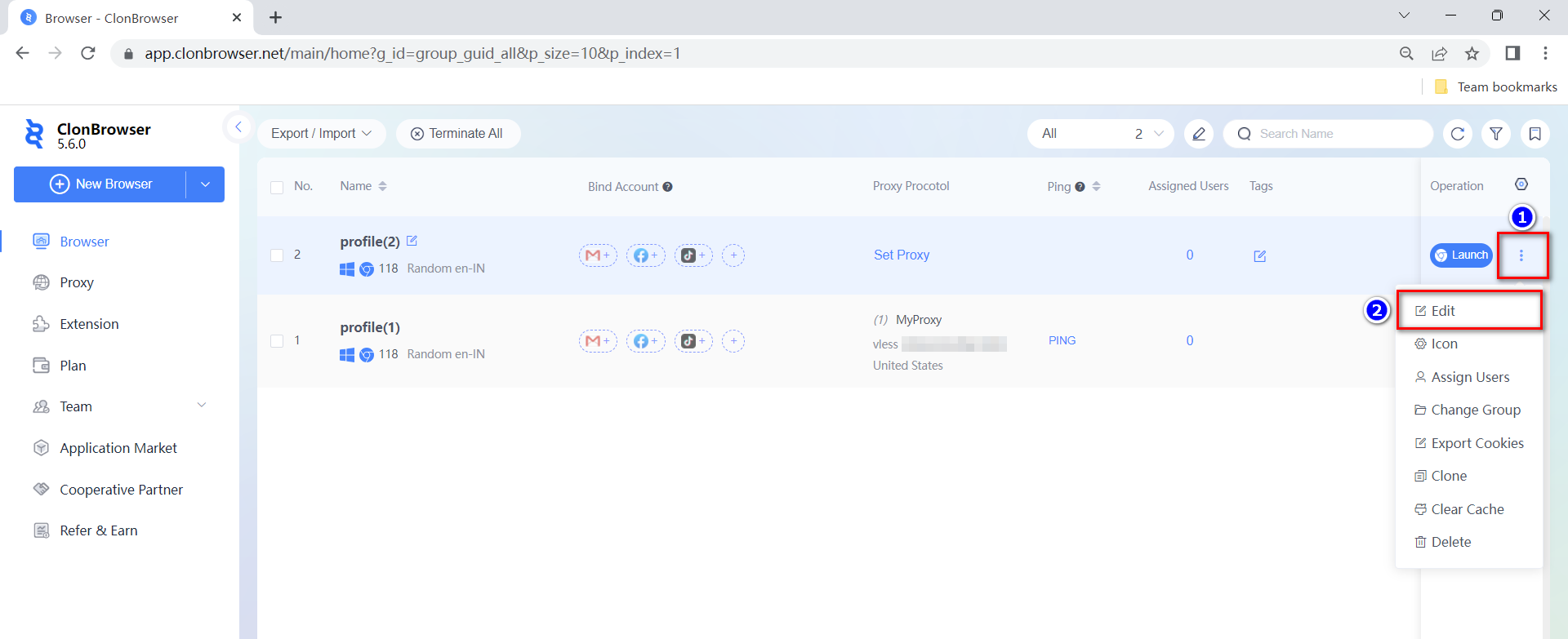Open column settings gear icon
Screen dimensions: 1568x639
click(1521, 184)
